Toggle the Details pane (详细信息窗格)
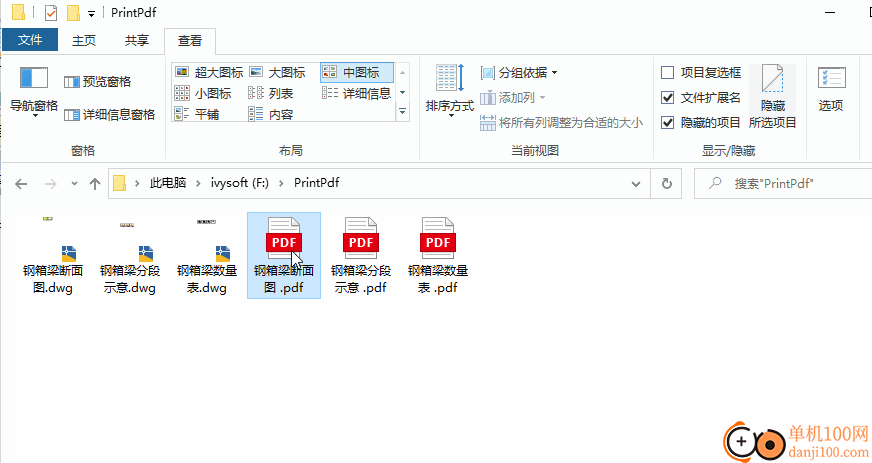This screenshot has height=463, width=872. 110,114
